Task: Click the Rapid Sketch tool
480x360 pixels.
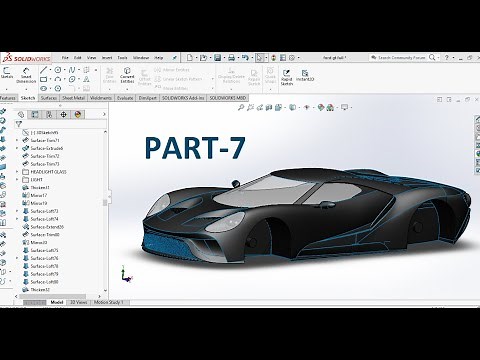Action: pos(286,77)
